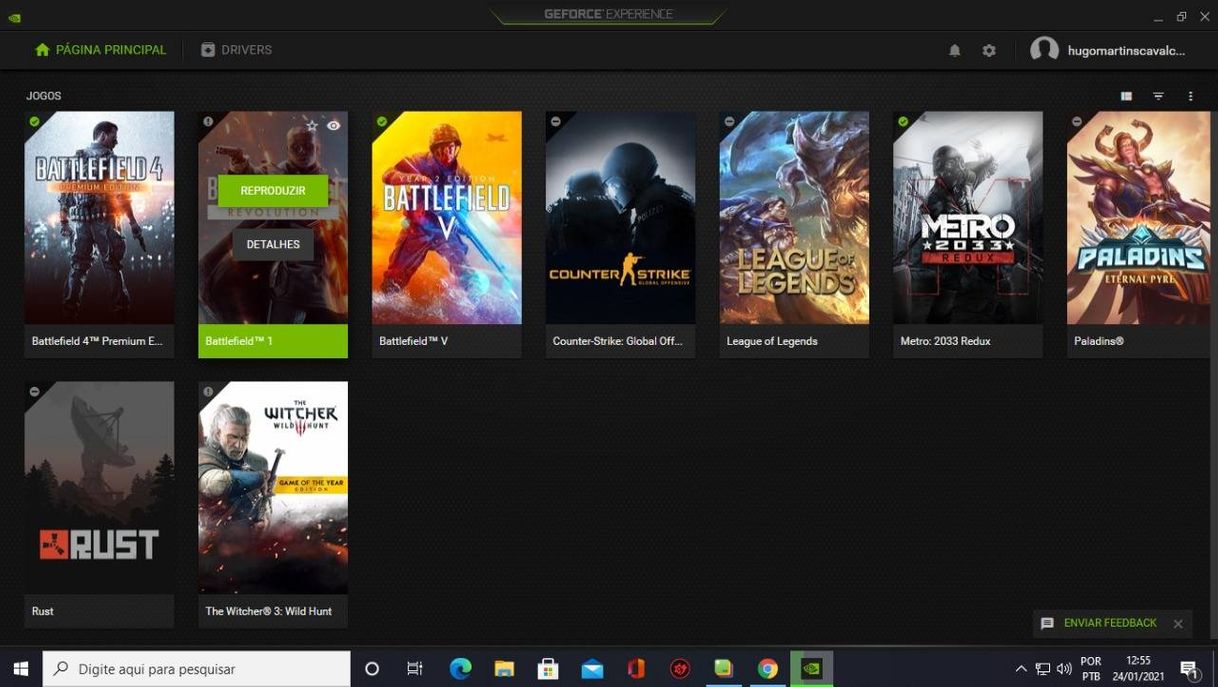This screenshot has width=1218, height=687.
Task: Open the notifications bell
Action: (x=955, y=50)
